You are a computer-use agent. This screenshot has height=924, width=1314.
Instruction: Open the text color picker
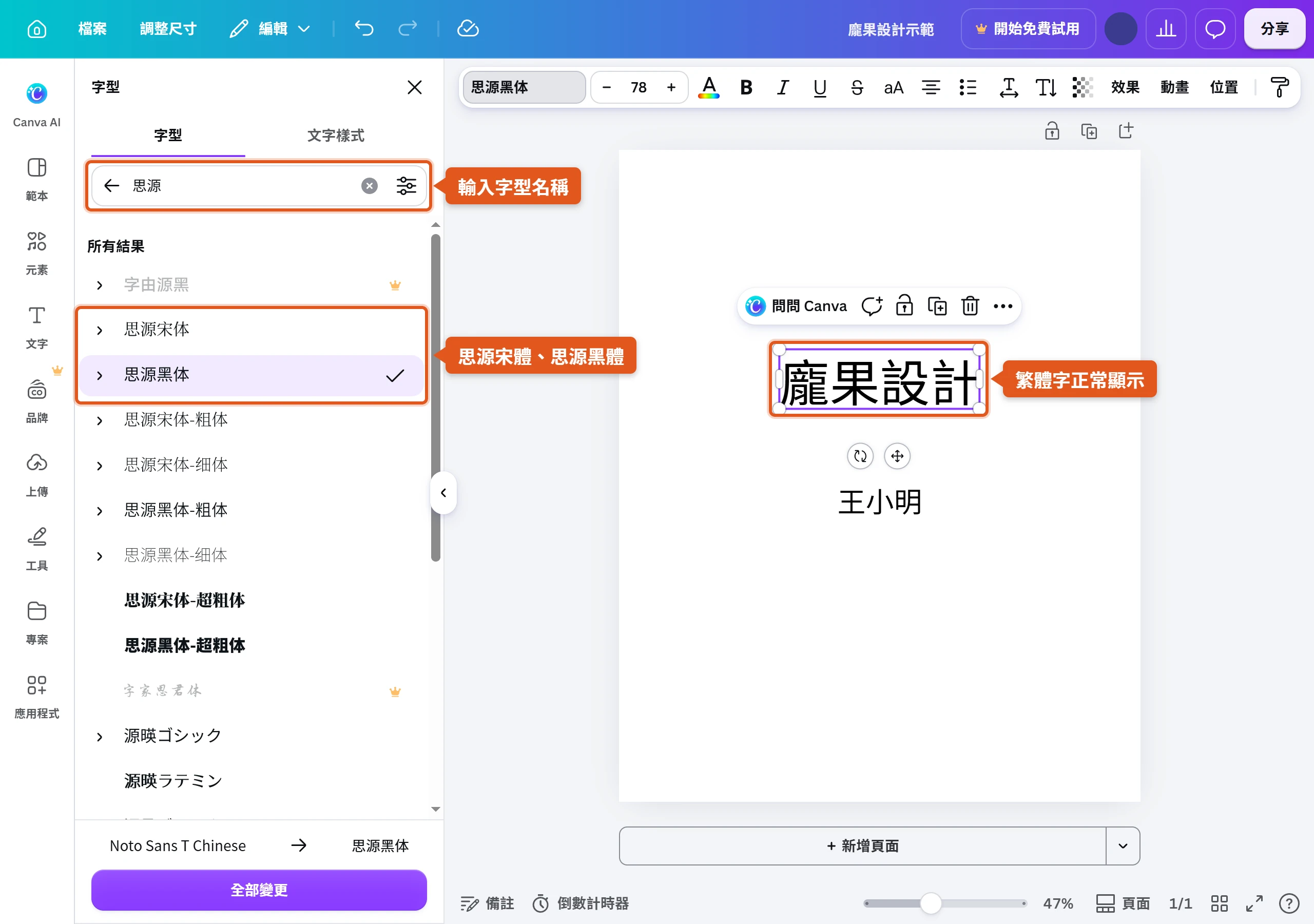[x=708, y=87]
